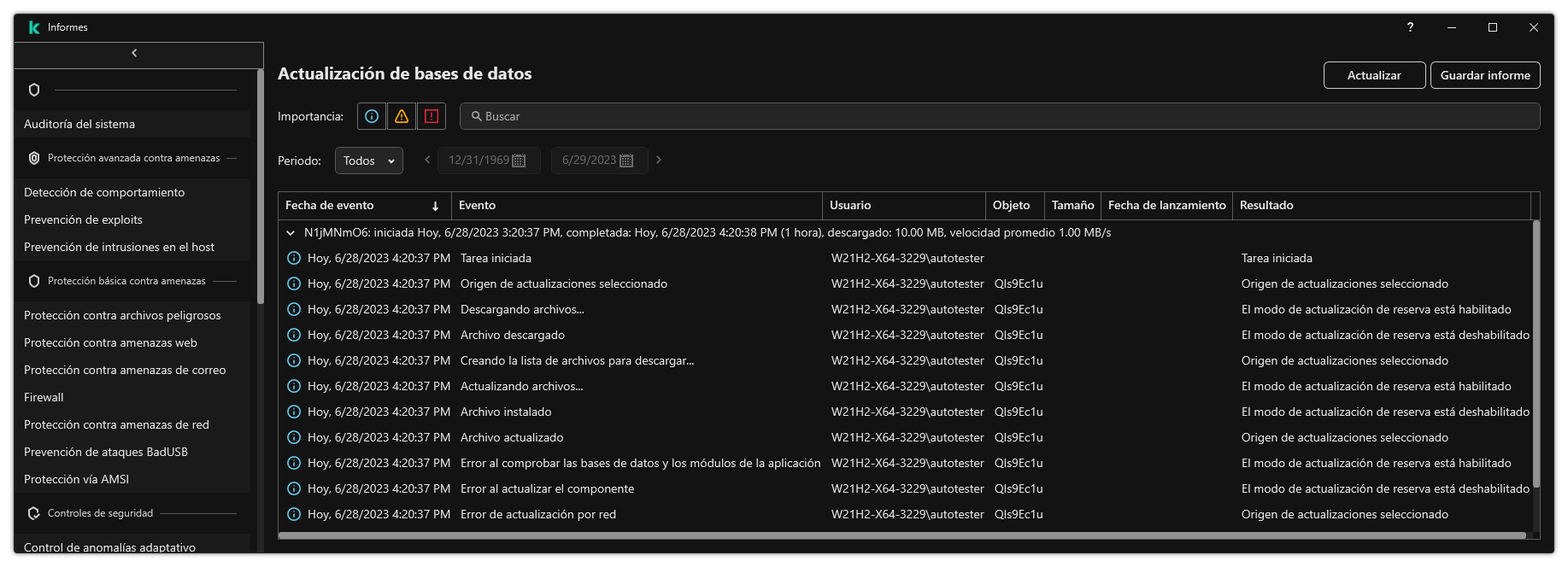Image resolution: width=1568 pixels, height=567 pixels.
Task: Sort by Evento column header
Action: click(637, 206)
